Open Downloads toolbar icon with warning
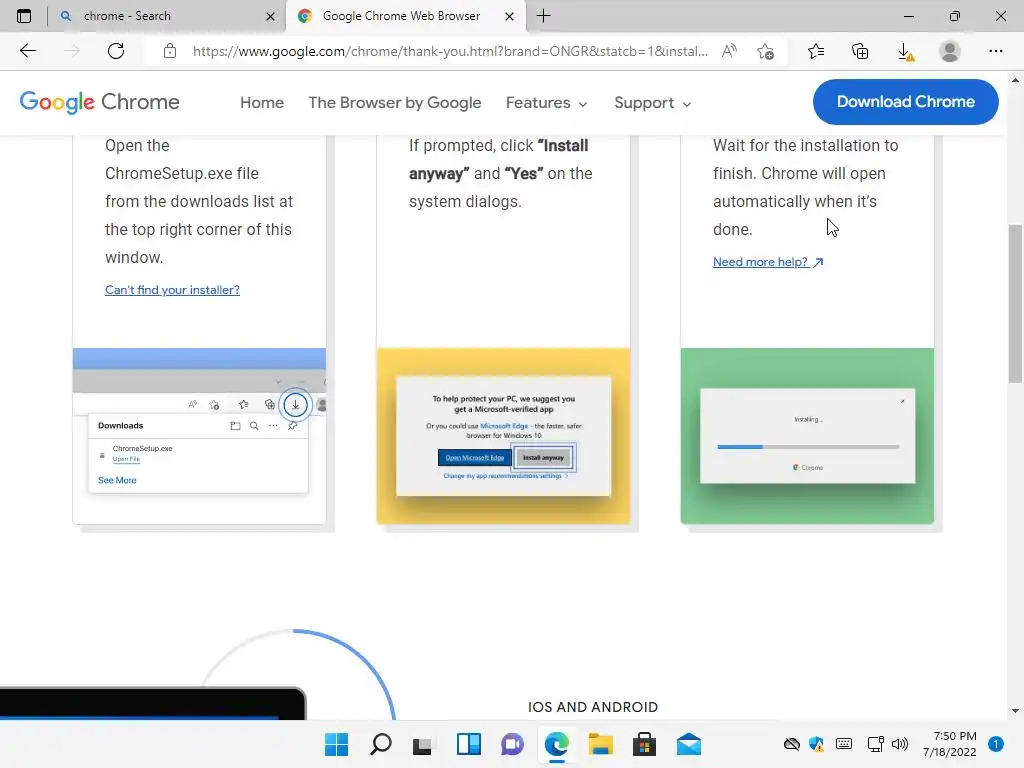The width and height of the screenshot is (1024, 768). click(905, 52)
